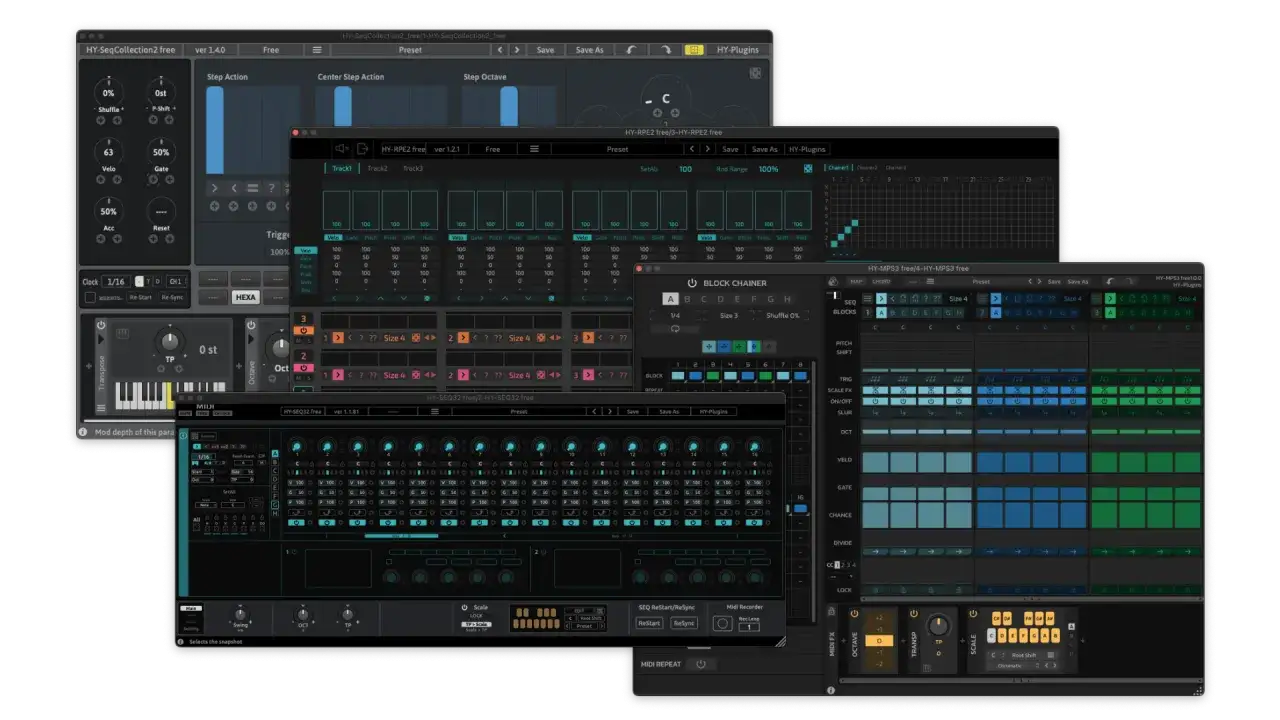This screenshot has width=1280, height=720.
Task: Toggle the Transpose module power button in HY-SeqCollection2
Action: 101,325
